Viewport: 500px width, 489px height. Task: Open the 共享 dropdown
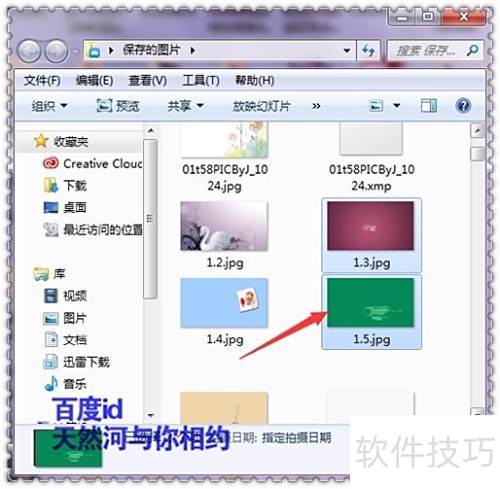(x=185, y=106)
